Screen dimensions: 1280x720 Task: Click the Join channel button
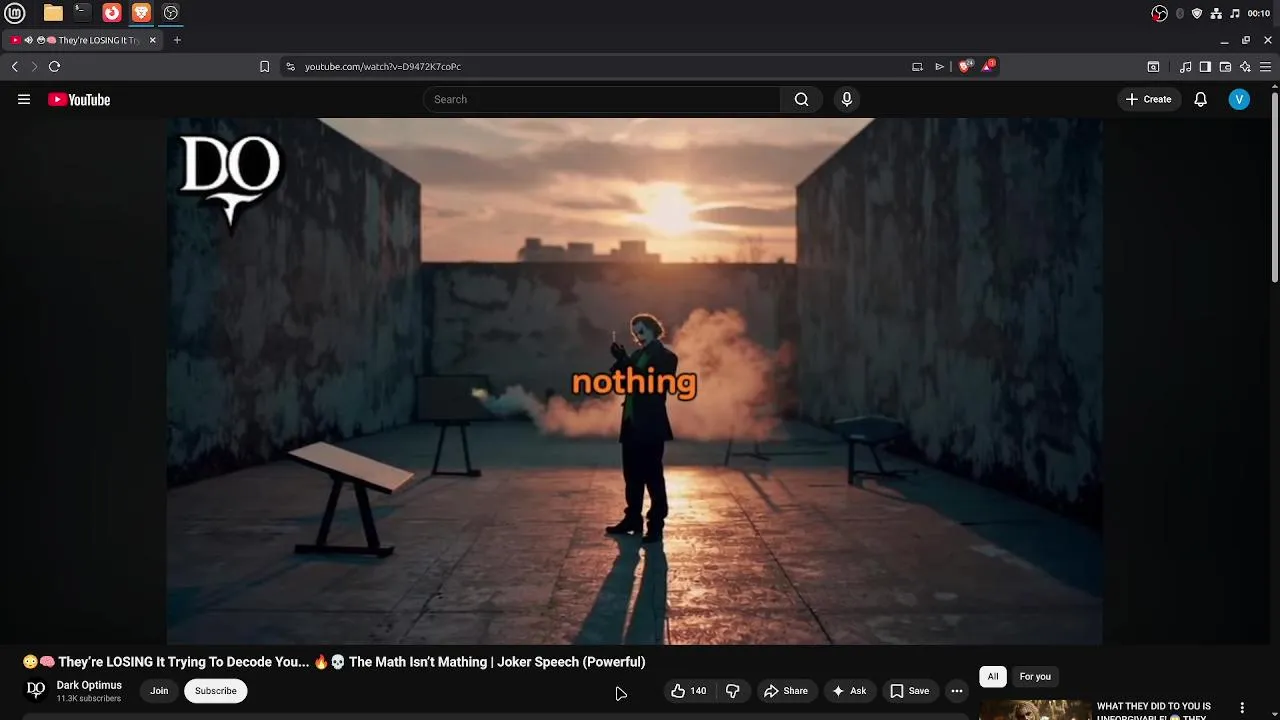click(159, 691)
